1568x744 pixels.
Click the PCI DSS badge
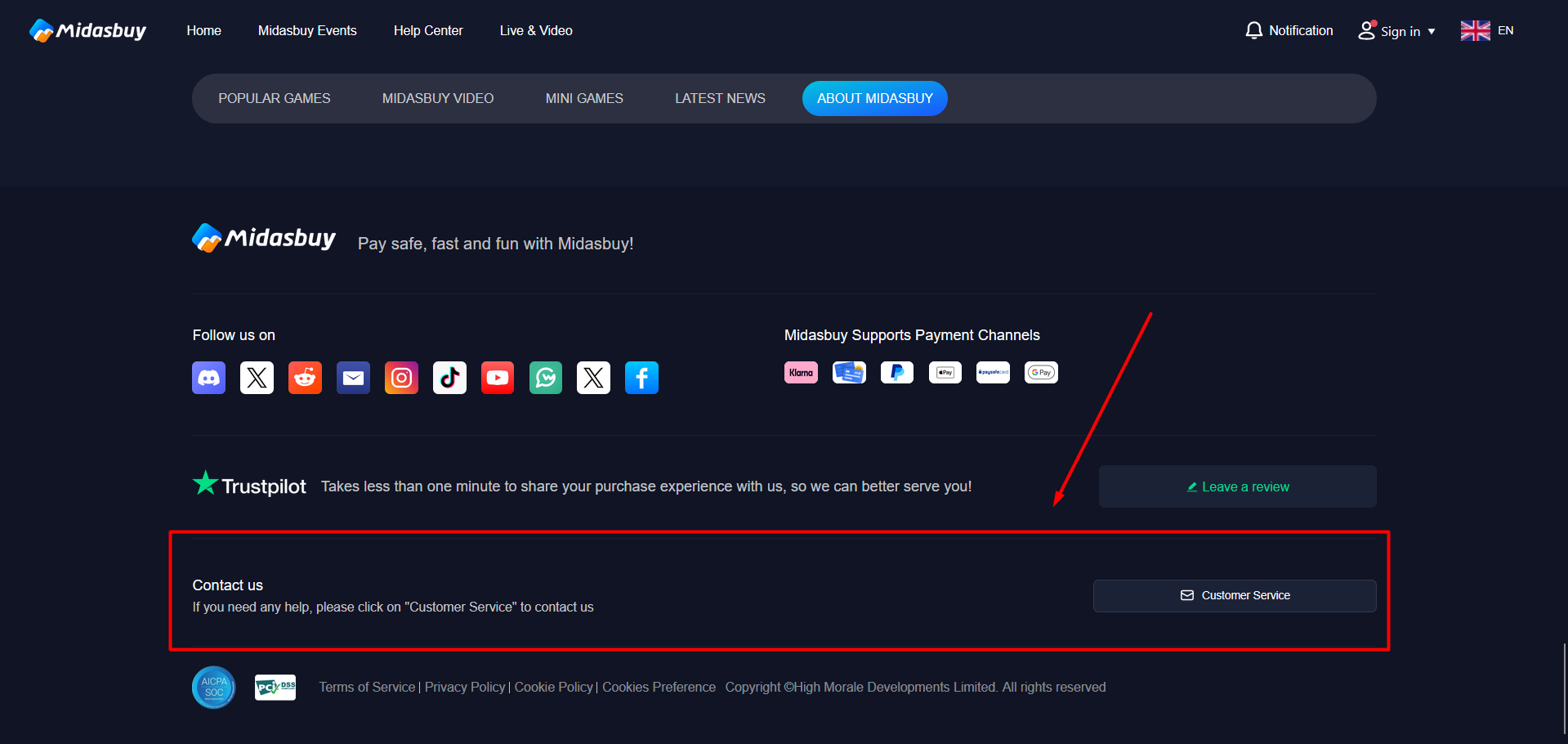pyautogui.click(x=275, y=688)
